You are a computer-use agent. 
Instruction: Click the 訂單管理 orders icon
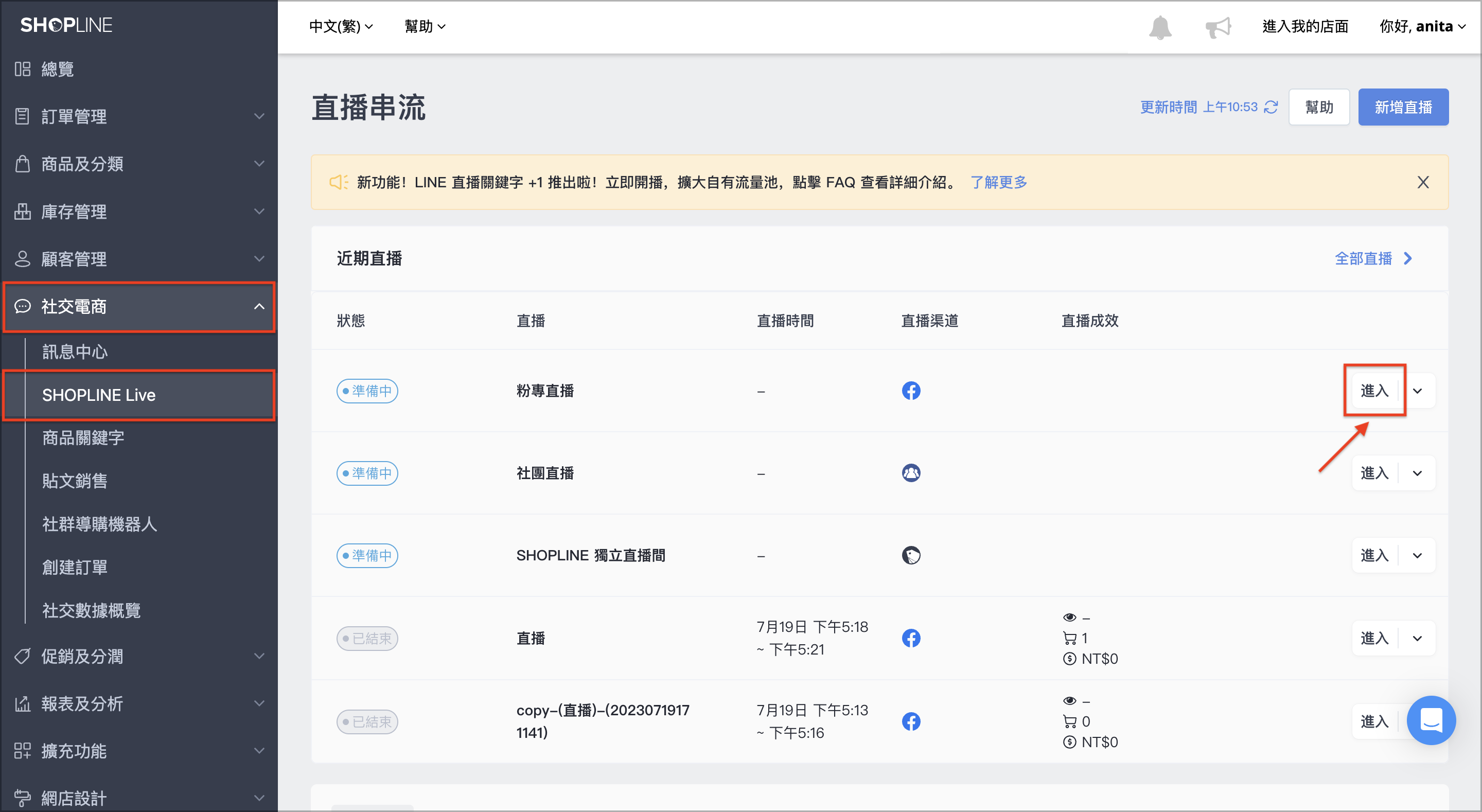[x=23, y=116]
